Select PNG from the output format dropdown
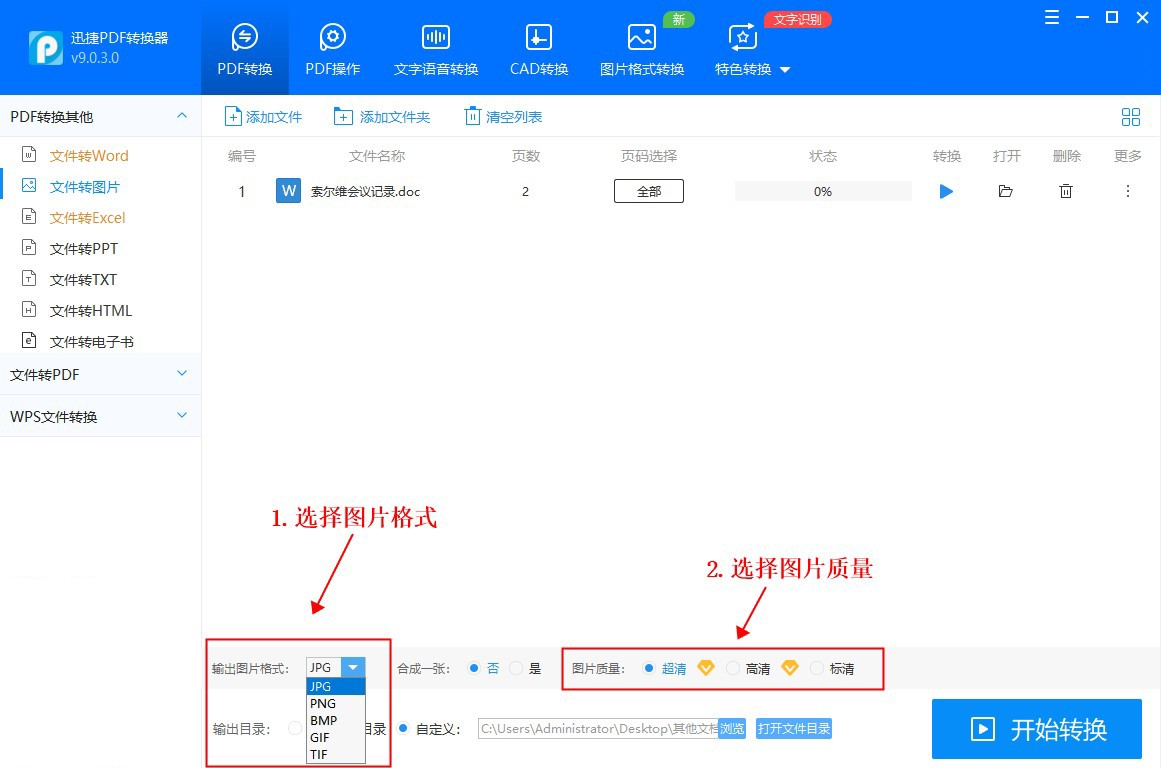 click(x=321, y=703)
